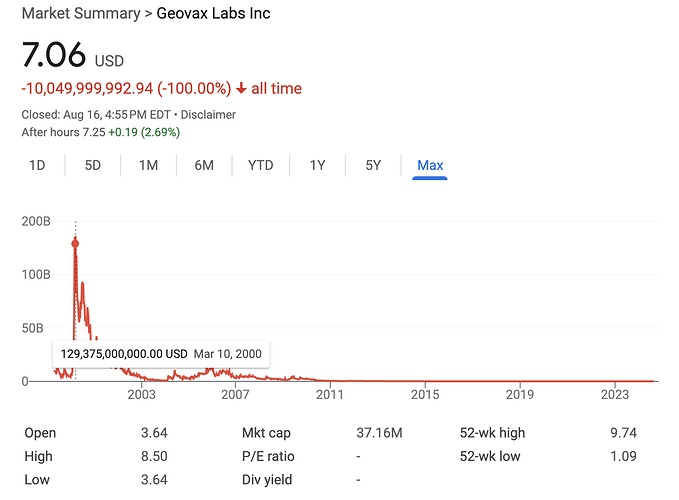
Task: Click the Max range tab
Action: 430,165
